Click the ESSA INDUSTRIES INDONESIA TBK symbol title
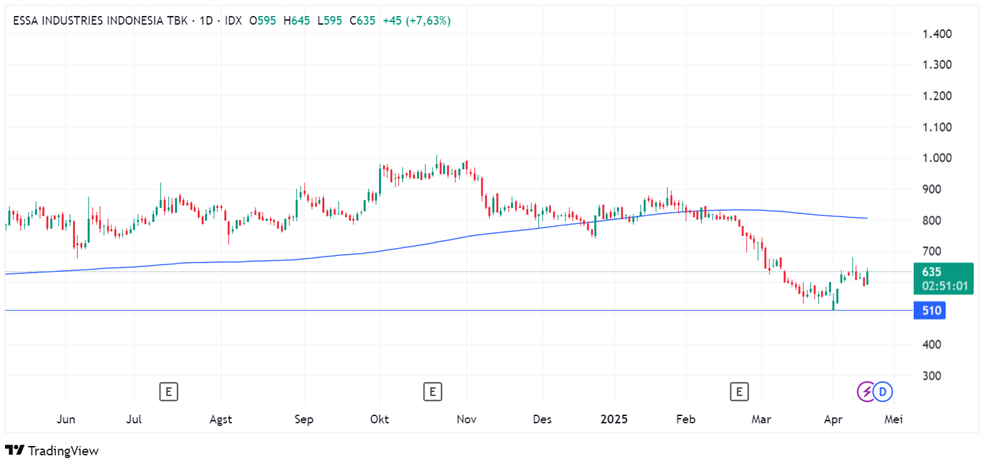This screenshot has height=462, width=986. pyautogui.click(x=99, y=21)
